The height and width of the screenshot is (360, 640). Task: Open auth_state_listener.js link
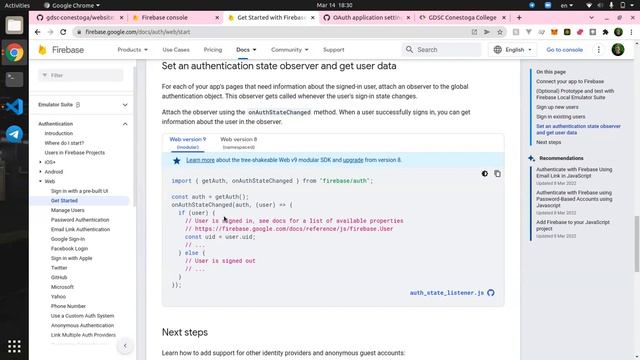click(447, 293)
